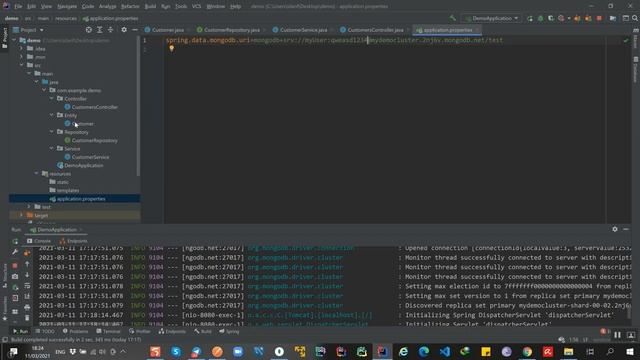Click the red Stop icon in top toolbar

tap(599, 18)
